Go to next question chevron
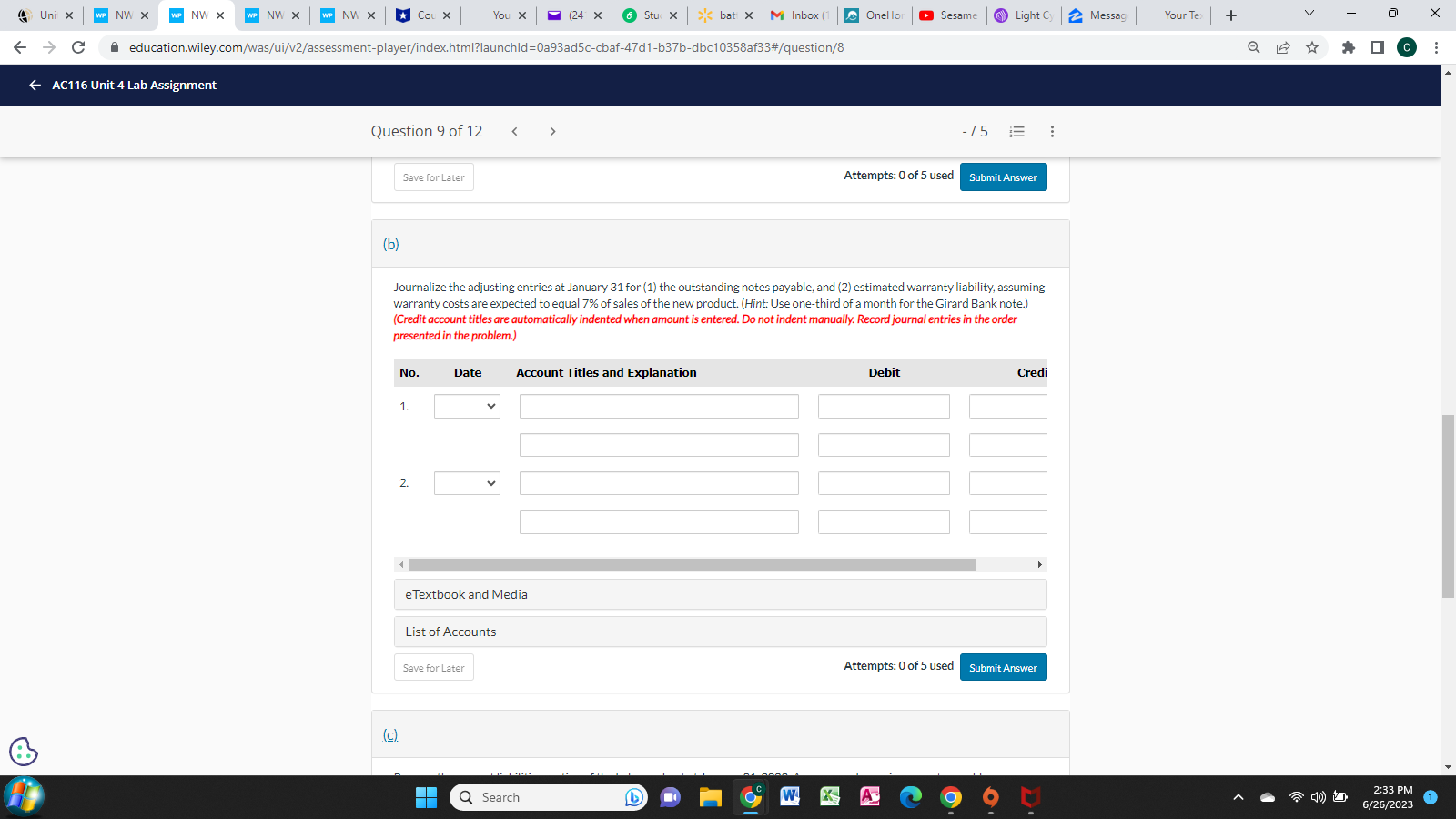1456x819 pixels. (x=552, y=131)
